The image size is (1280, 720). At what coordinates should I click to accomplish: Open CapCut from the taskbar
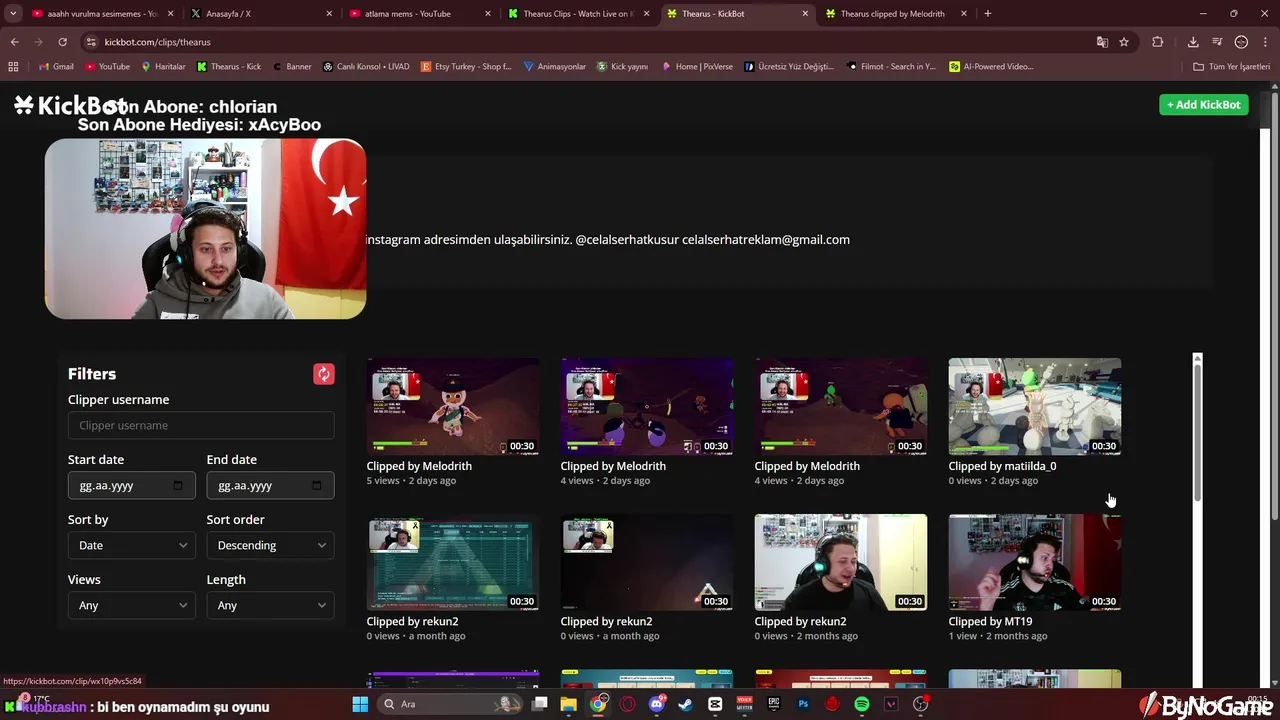[x=715, y=704]
